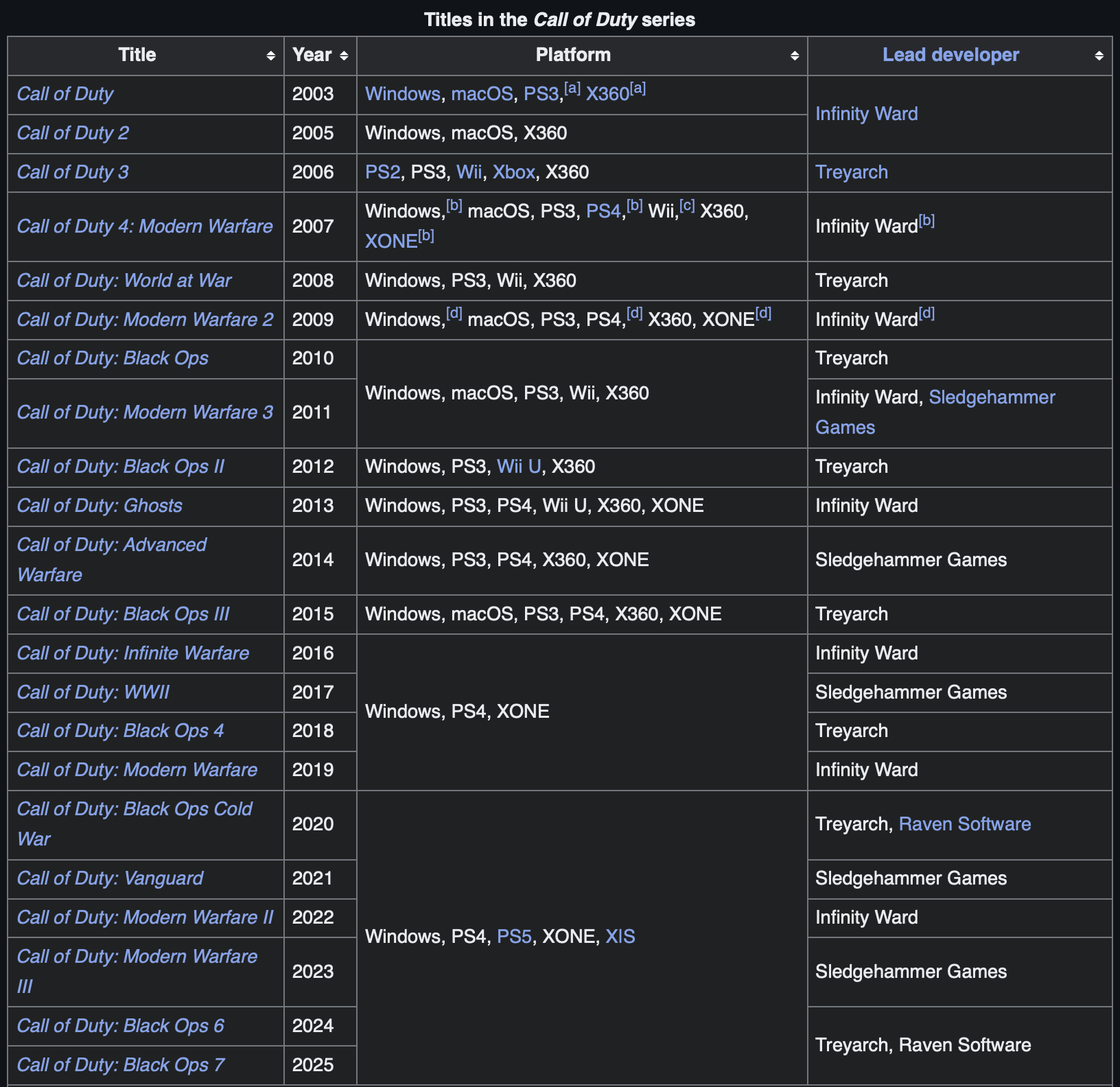Follow the PS5 platform link
Image resolution: width=1120 pixels, height=1087 pixels.
(x=514, y=937)
